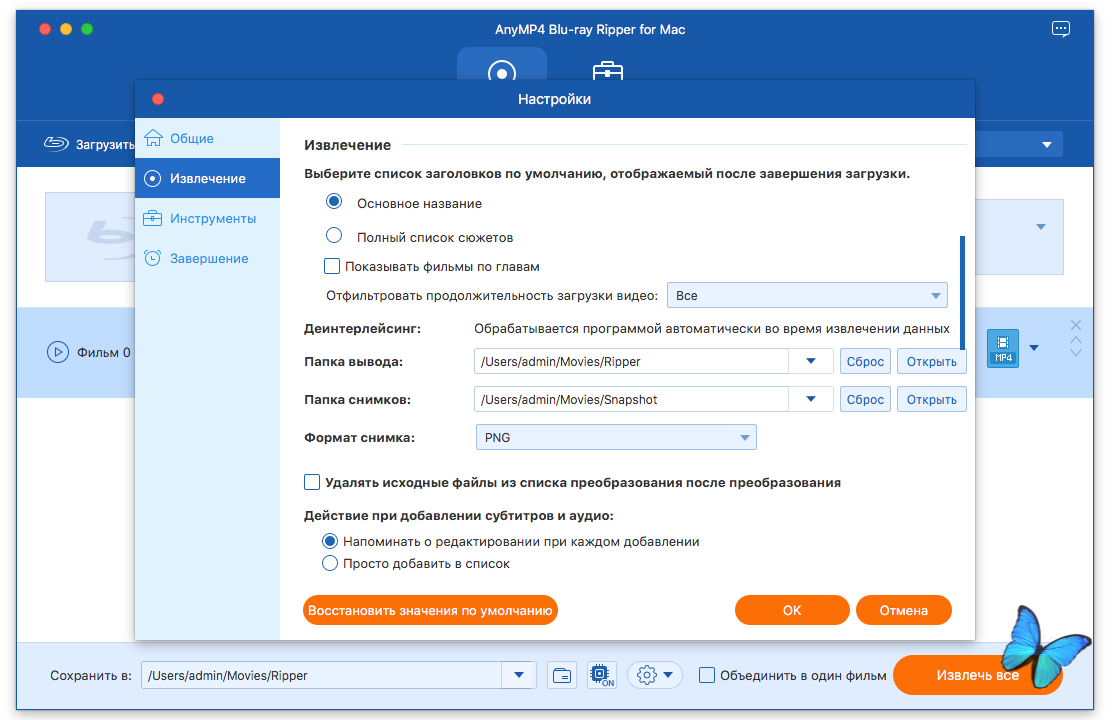Click the Отмена button
The height and width of the screenshot is (720, 1112).
pyautogui.click(x=903, y=610)
